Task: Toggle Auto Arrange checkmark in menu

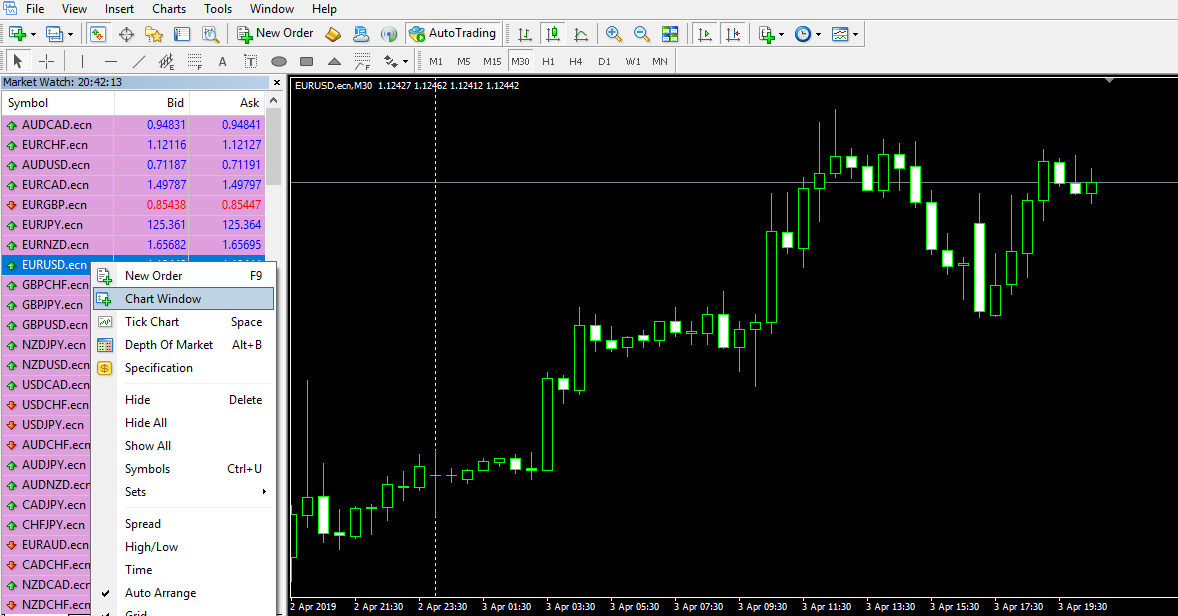Action: click(x=105, y=593)
